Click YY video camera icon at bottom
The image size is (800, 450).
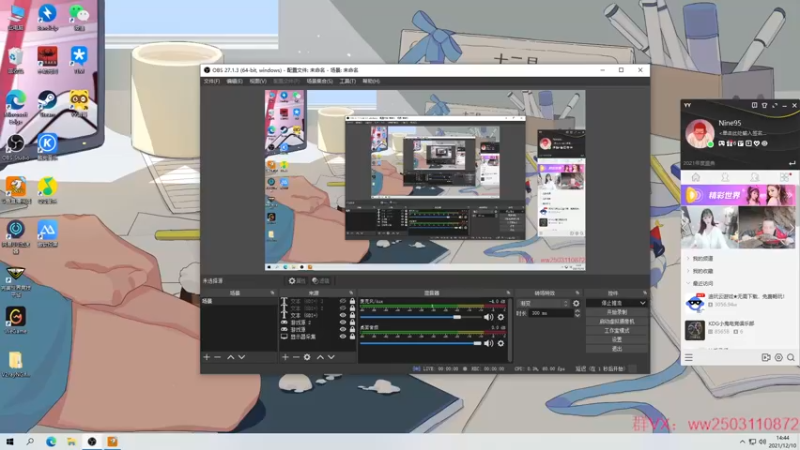pos(766,358)
